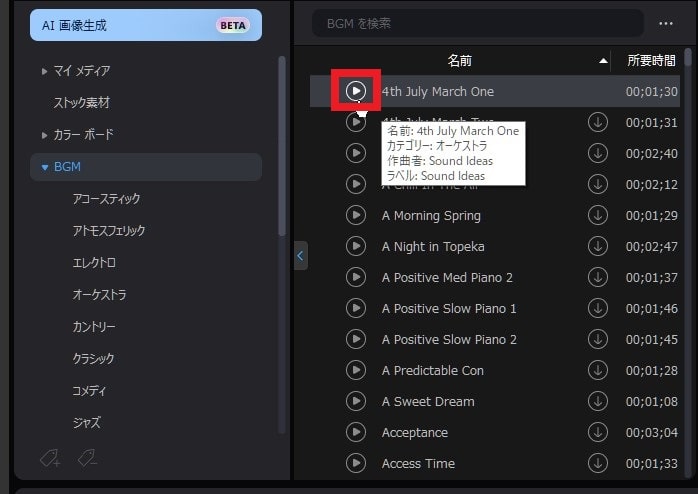Play preview of A Sweet Dream
Screen dimensions: 698x494
pos(356,401)
